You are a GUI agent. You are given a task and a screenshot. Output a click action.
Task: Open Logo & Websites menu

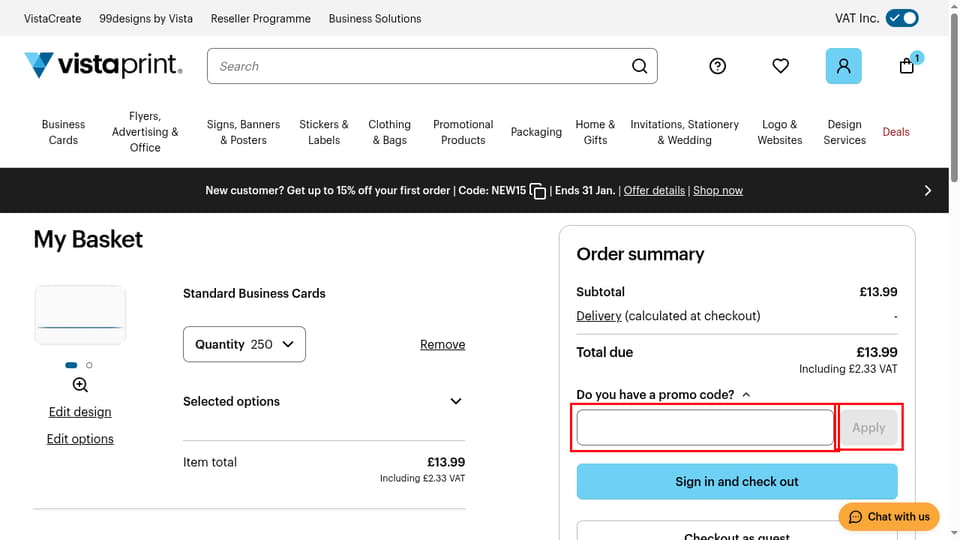coord(779,132)
